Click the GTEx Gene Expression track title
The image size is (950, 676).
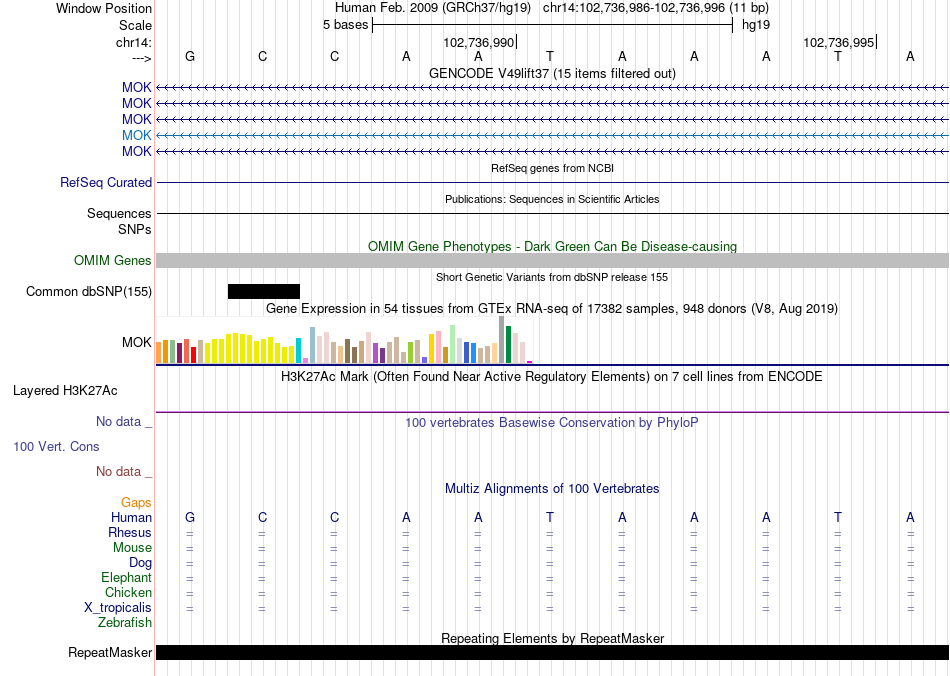pos(552,308)
